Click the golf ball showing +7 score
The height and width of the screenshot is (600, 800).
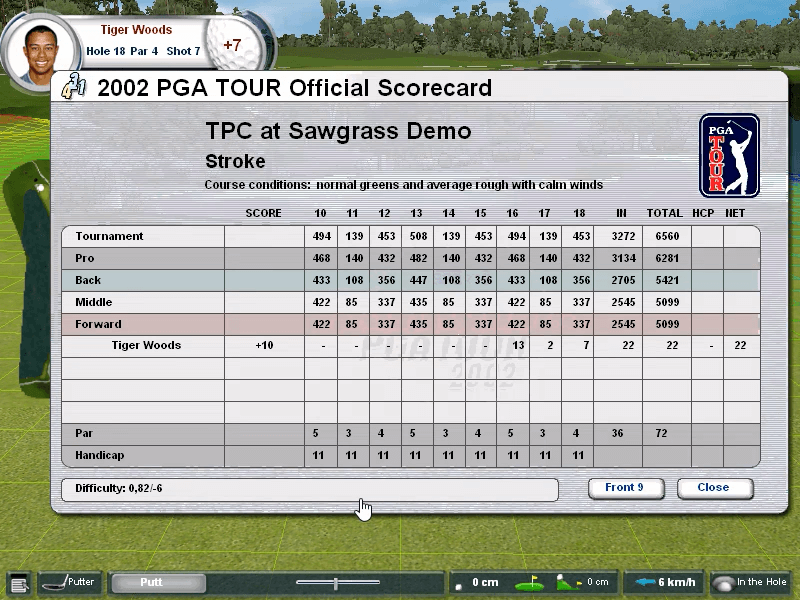point(235,44)
